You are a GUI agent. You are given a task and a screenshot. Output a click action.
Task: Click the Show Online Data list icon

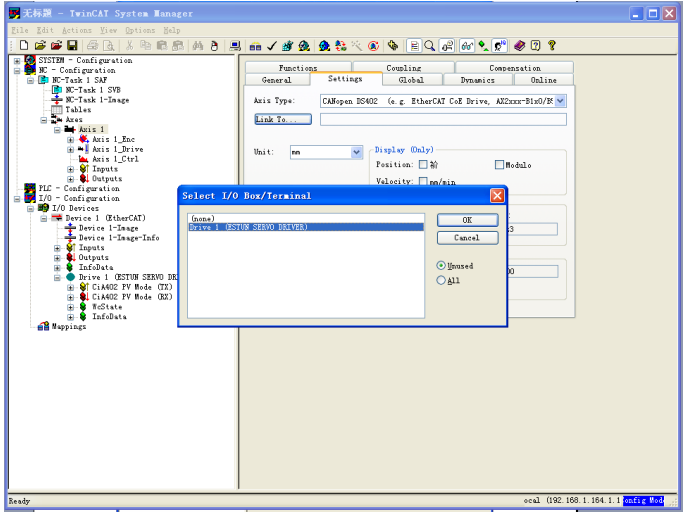[414, 45]
